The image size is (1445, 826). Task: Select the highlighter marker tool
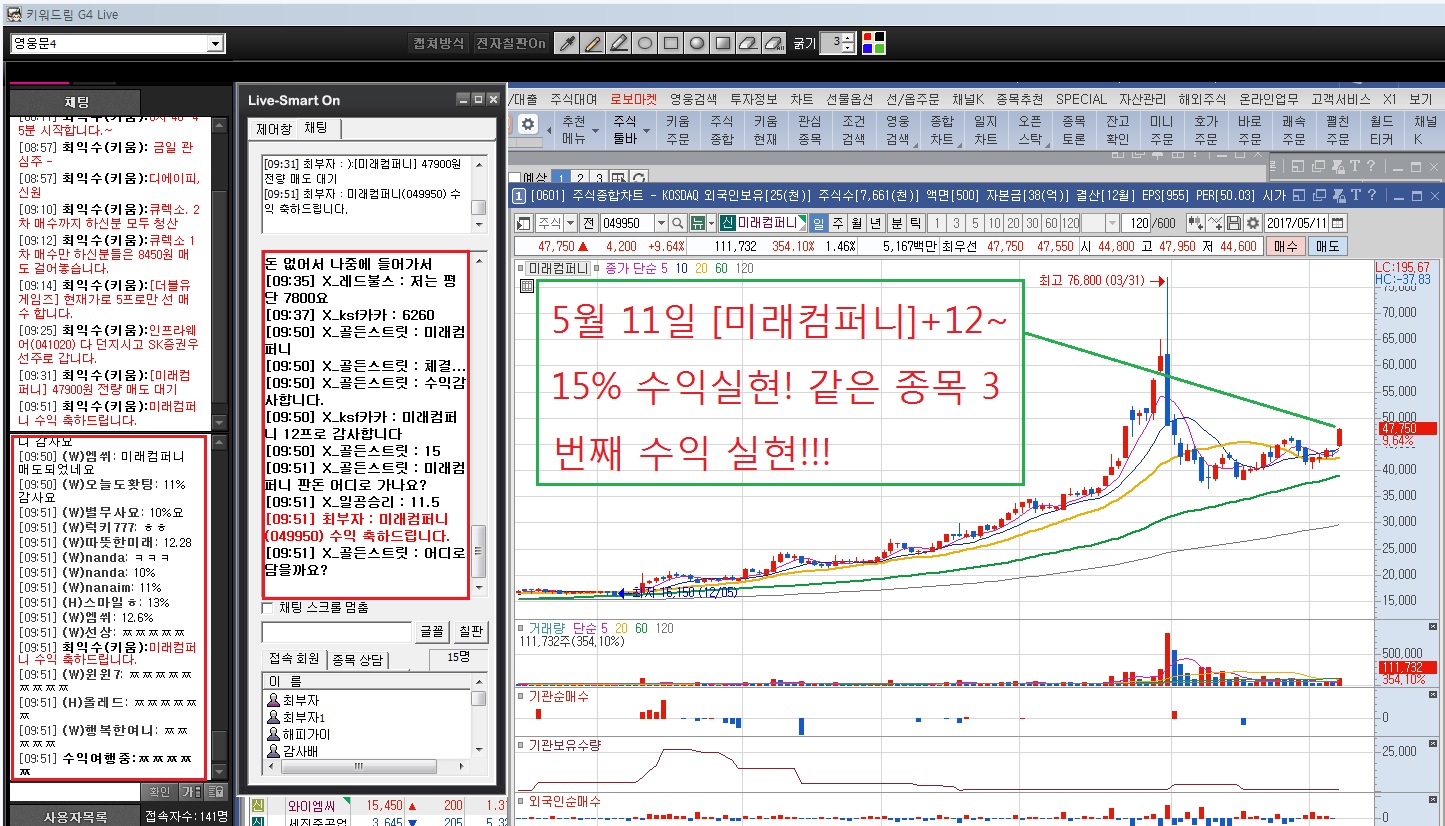pos(618,43)
